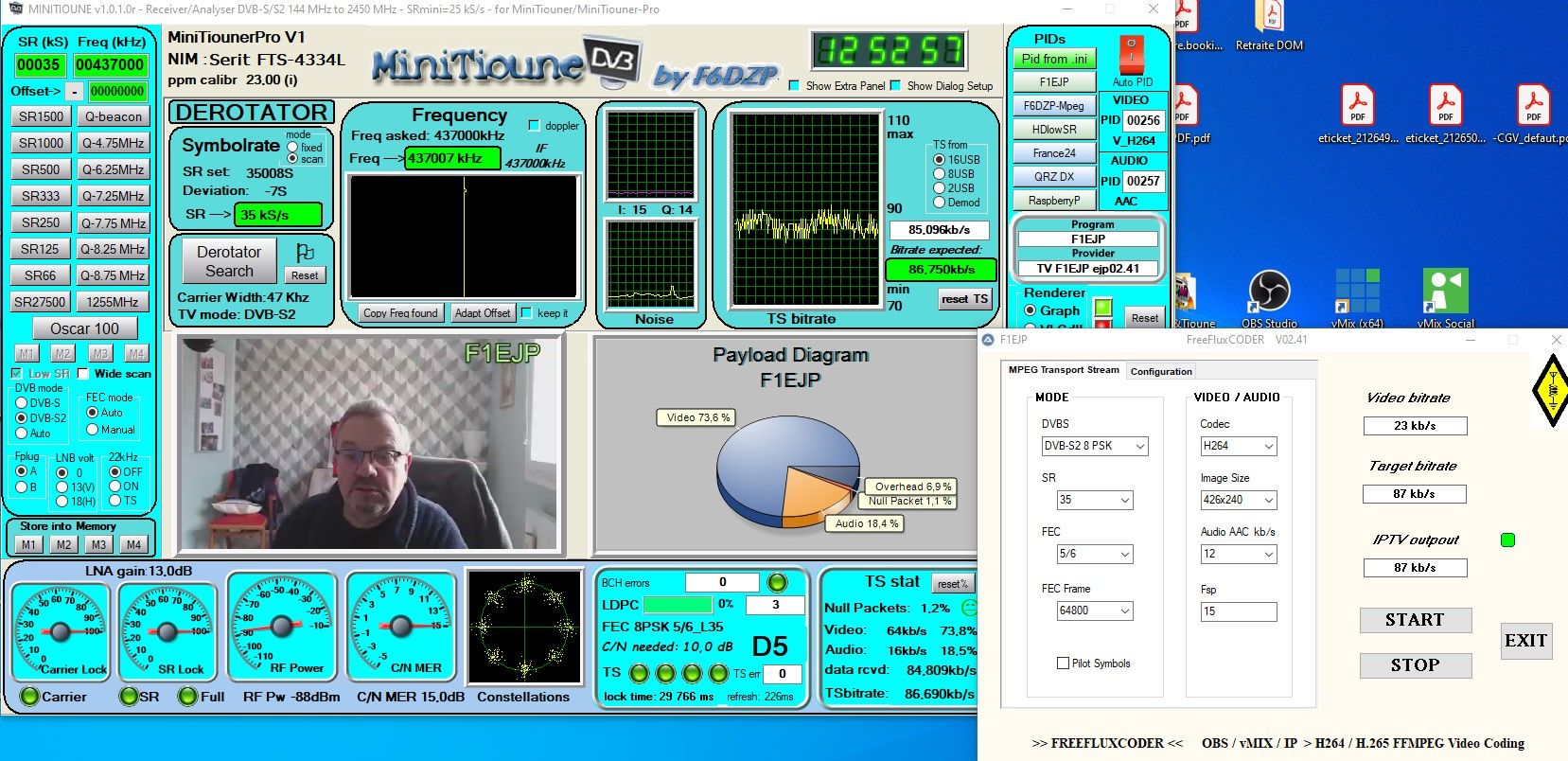Screen dimensions: 1568x761
Task: Click Adapt Offset button
Action: 483,313
